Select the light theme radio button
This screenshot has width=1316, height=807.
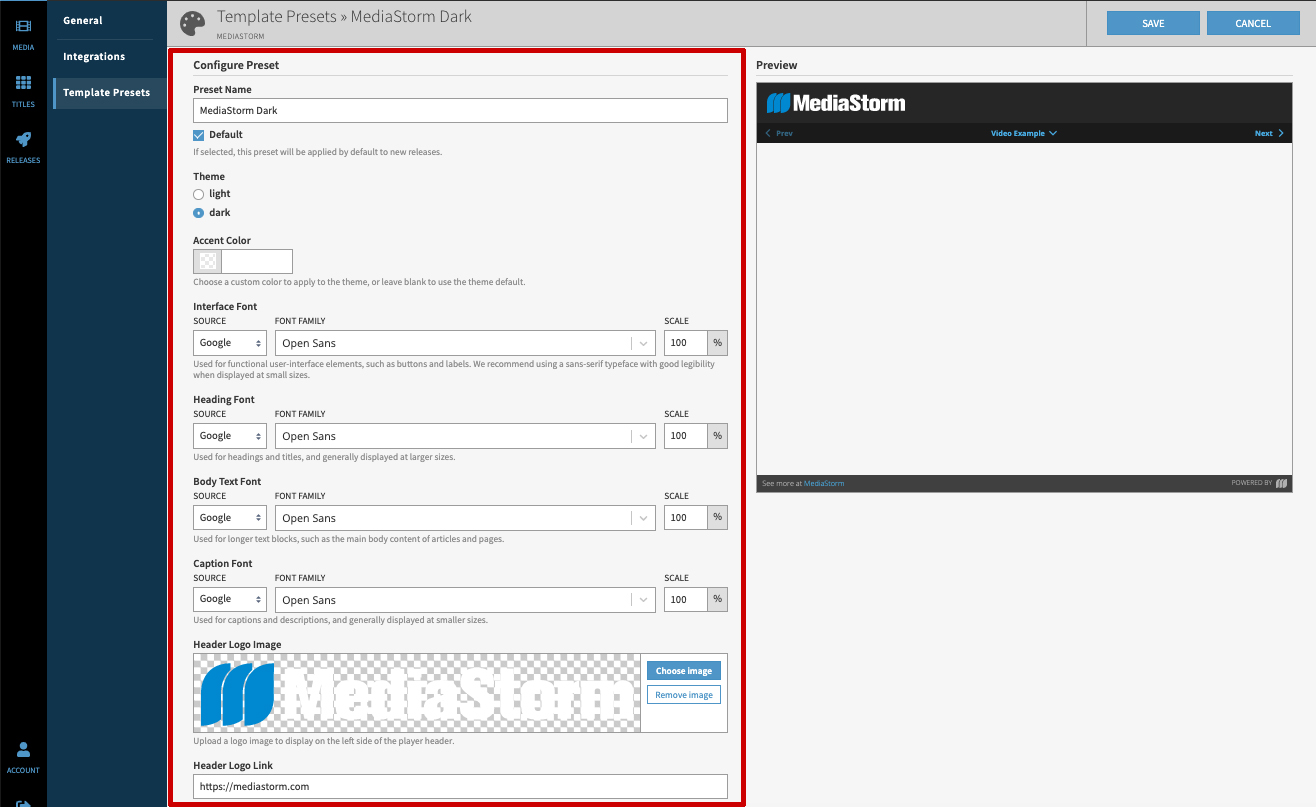[198, 194]
